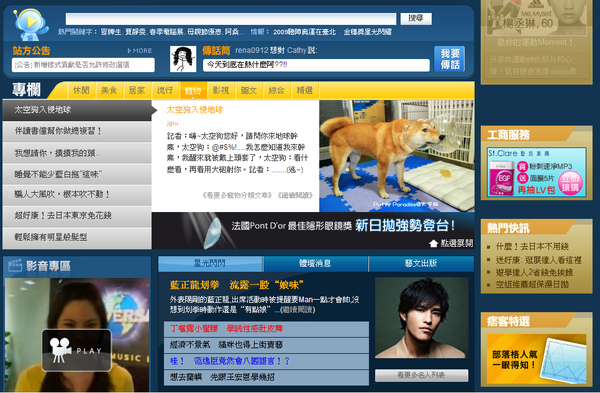Click the home icon beside 點選展開
Screen dimensions: 600x393
(433, 243)
